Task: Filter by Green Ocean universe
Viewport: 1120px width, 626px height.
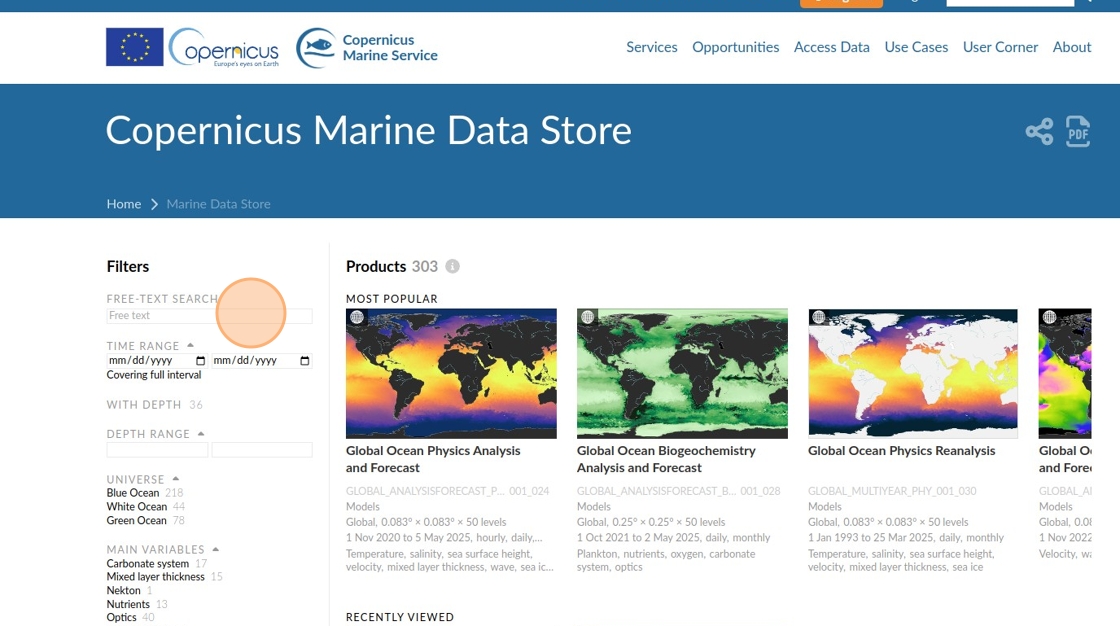Action: [x=136, y=521]
